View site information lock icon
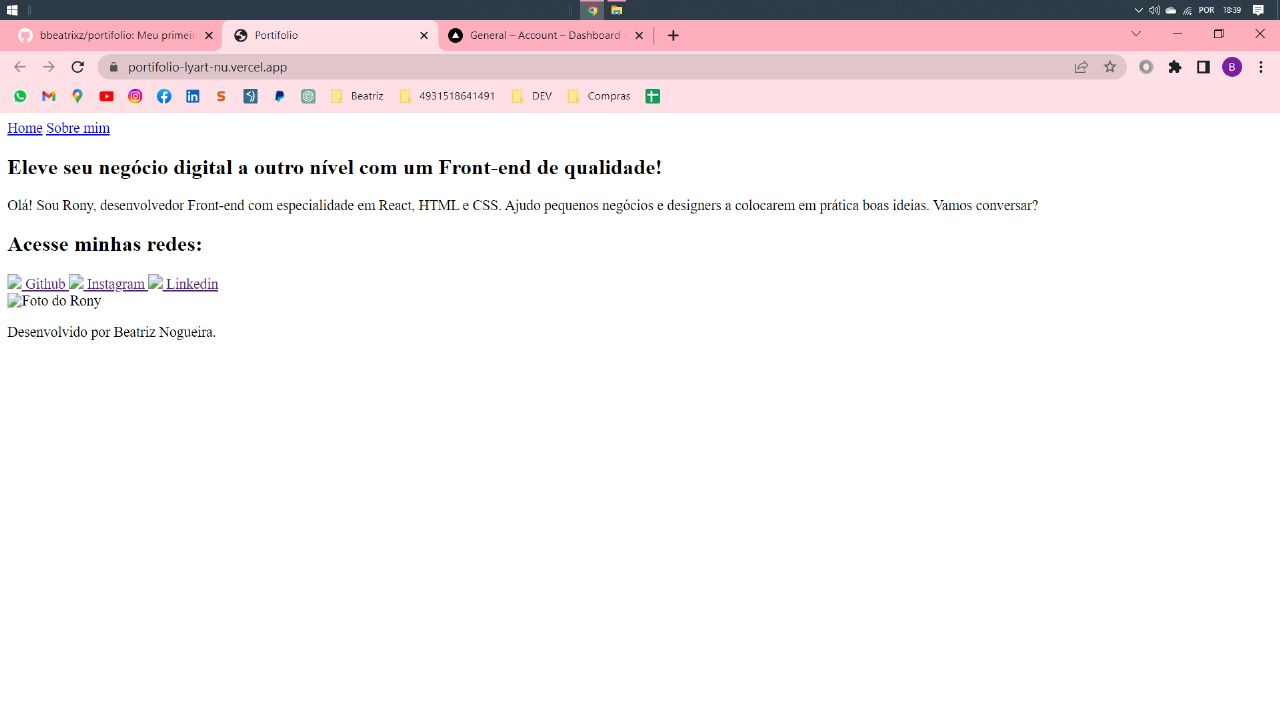 click(x=113, y=67)
